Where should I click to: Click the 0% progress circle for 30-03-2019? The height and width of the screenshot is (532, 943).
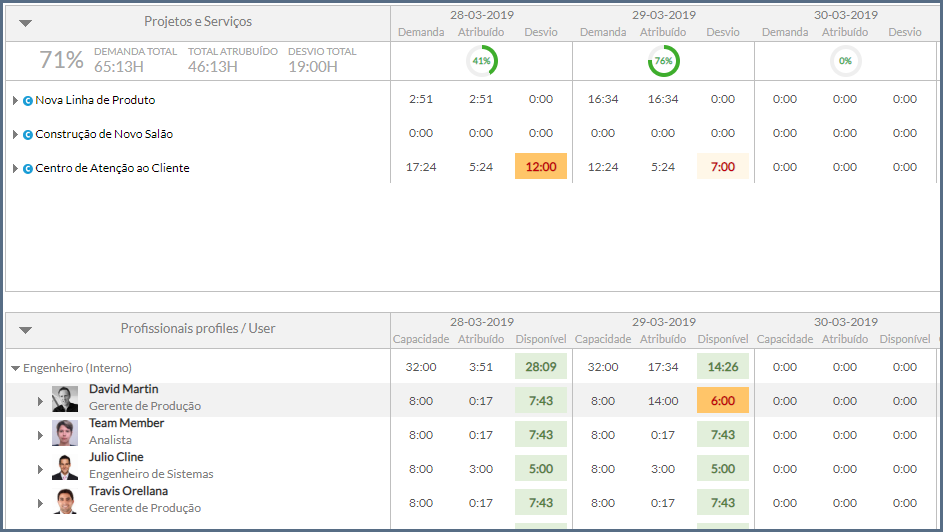[845, 61]
